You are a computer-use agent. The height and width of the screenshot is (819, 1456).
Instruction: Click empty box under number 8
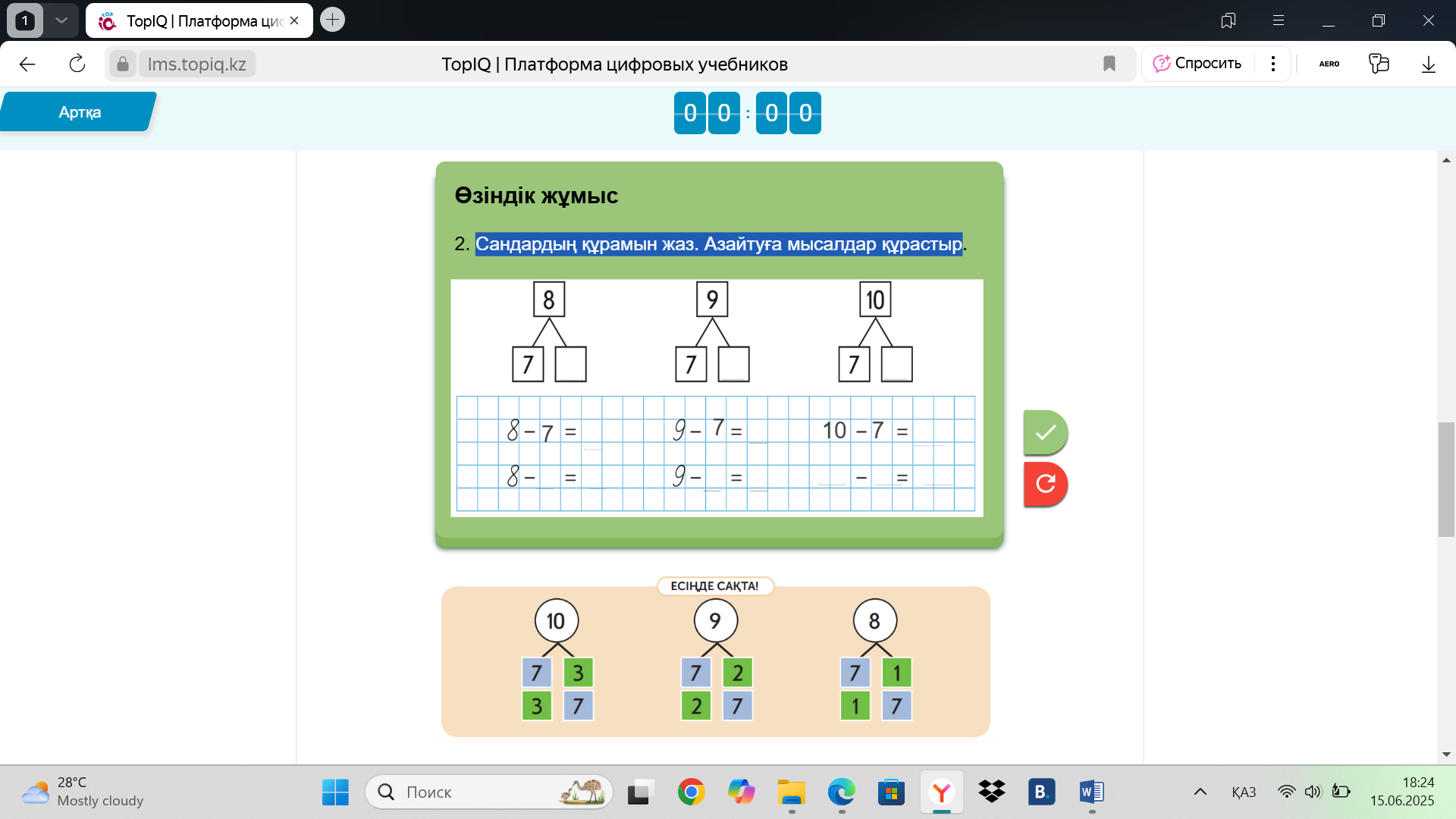(570, 365)
